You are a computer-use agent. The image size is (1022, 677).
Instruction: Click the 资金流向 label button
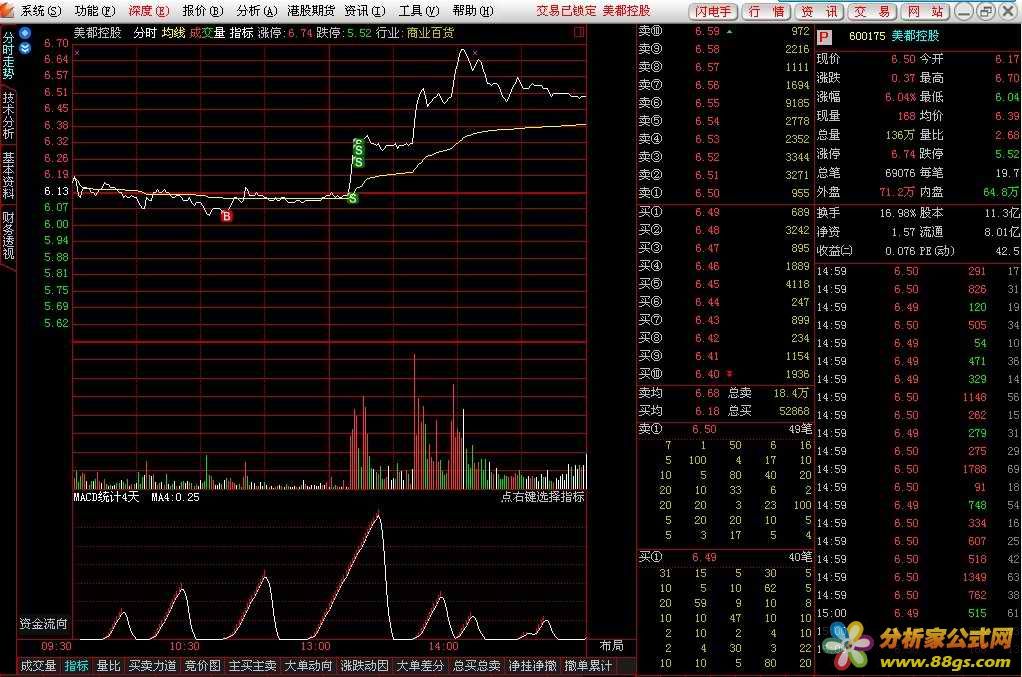[43, 624]
